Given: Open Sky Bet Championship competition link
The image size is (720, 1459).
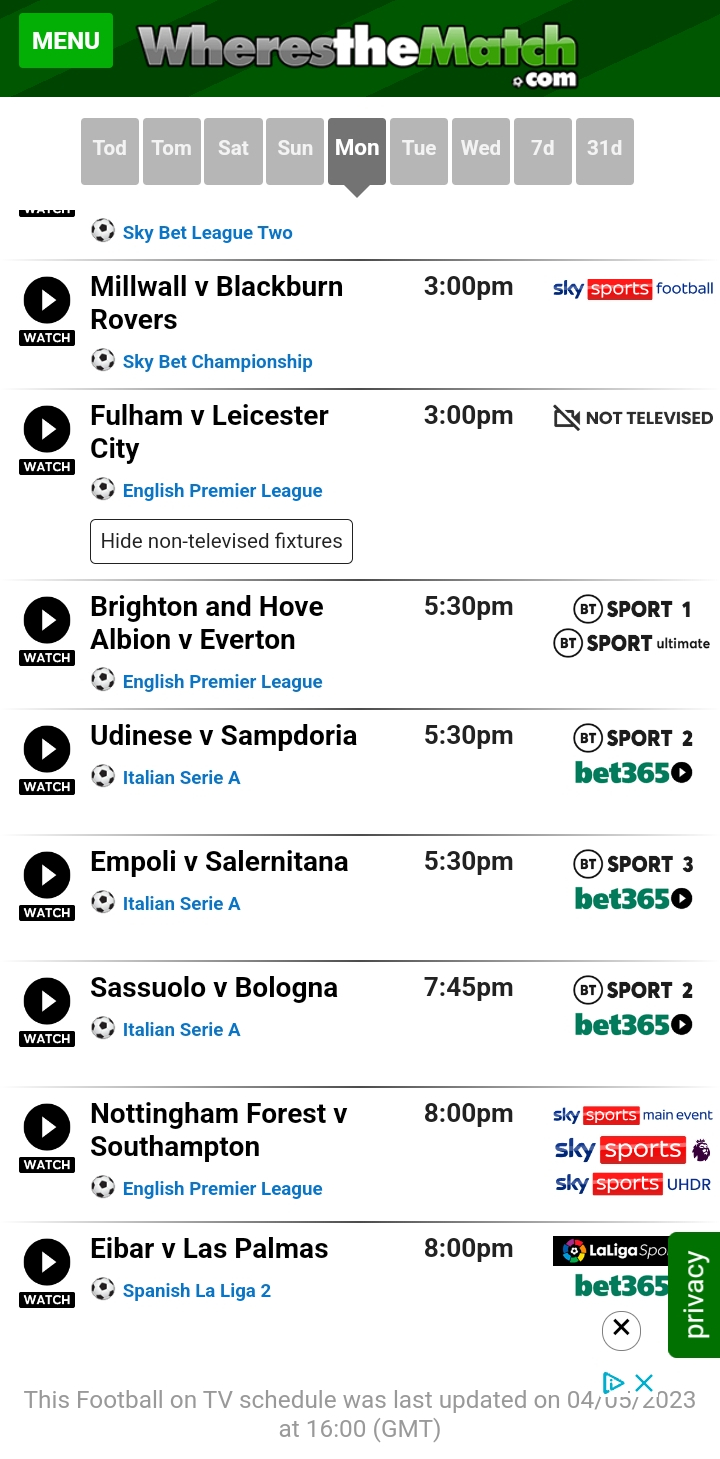Looking at the screenshot, I should tap(217, 362).
